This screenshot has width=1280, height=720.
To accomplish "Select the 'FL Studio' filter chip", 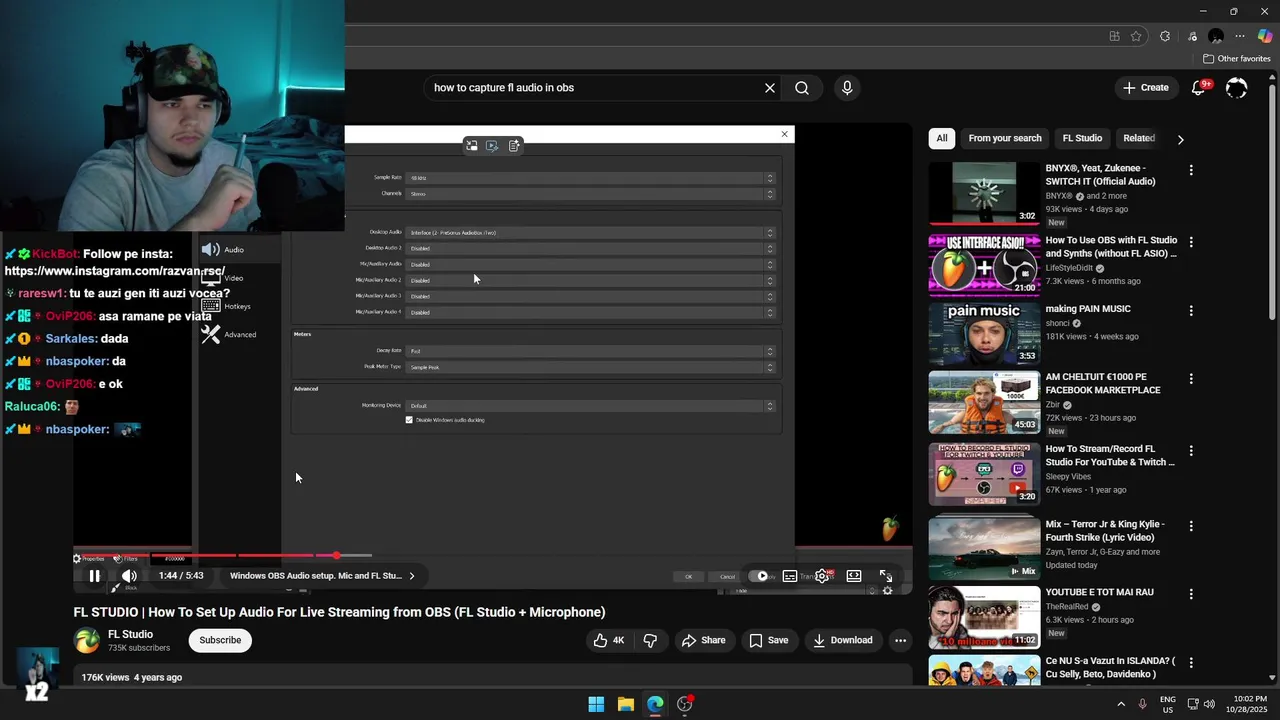I will [1082, 138].
